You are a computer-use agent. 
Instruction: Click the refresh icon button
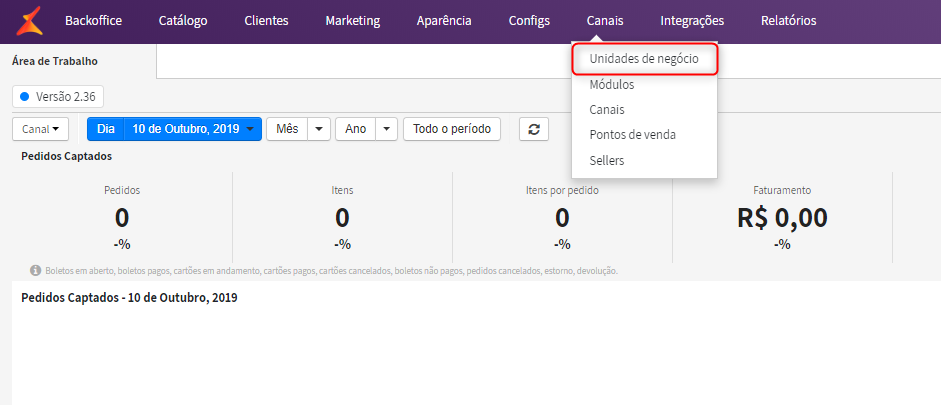534,129
